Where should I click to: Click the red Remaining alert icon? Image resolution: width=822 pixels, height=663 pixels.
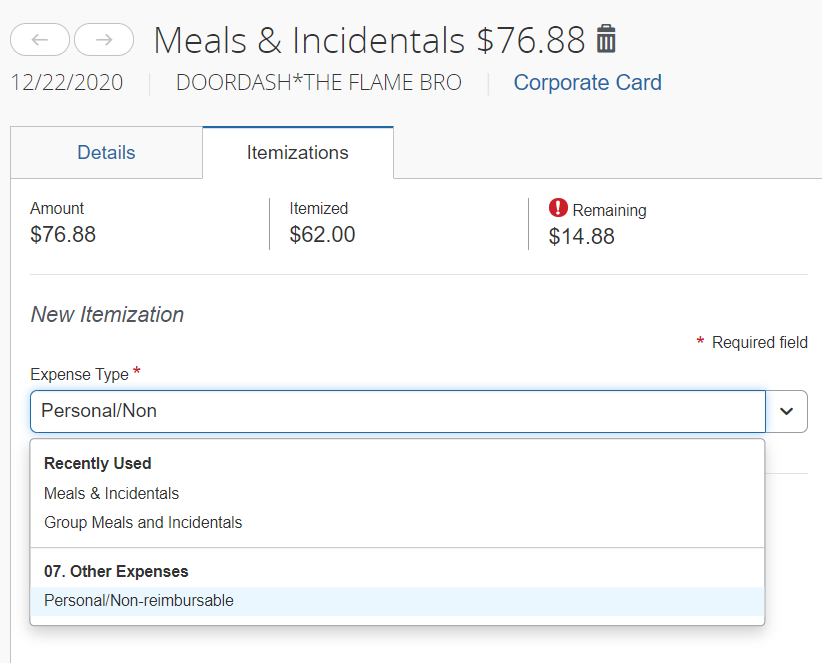[x=556, y=209]
